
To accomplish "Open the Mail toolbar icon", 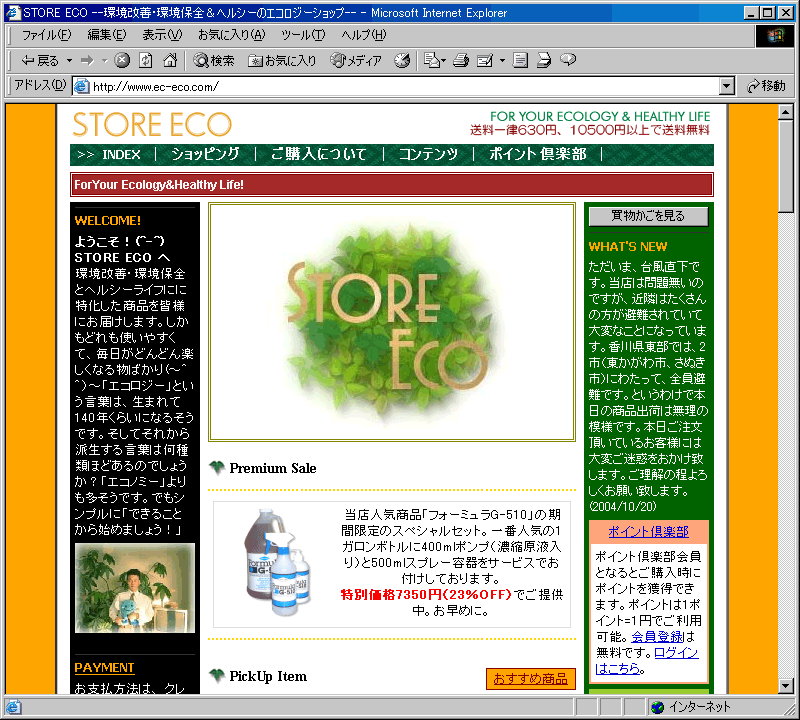I will point(432,61).
